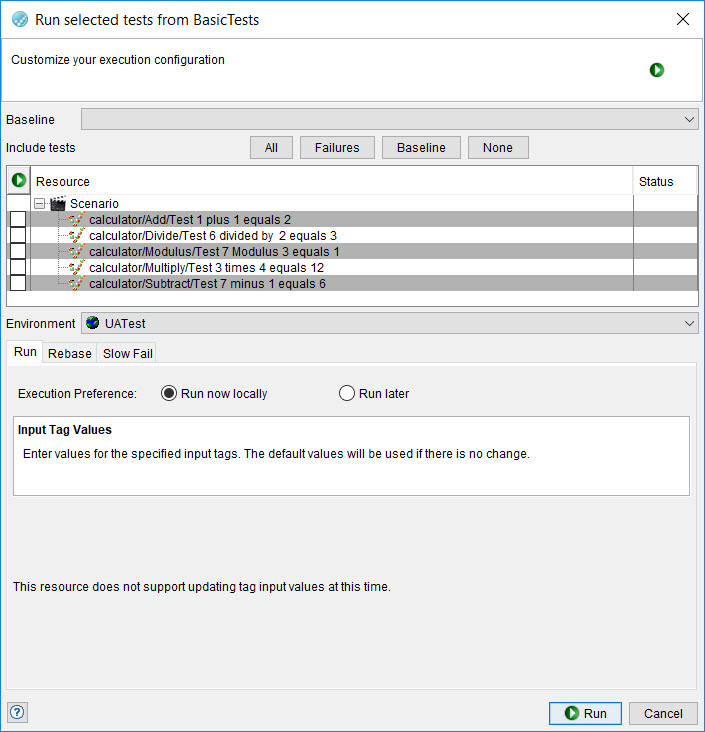The width and height of the screenshot is (705, 732).
Task: Click the globe icon next to UATest
Action: [92, 323]
